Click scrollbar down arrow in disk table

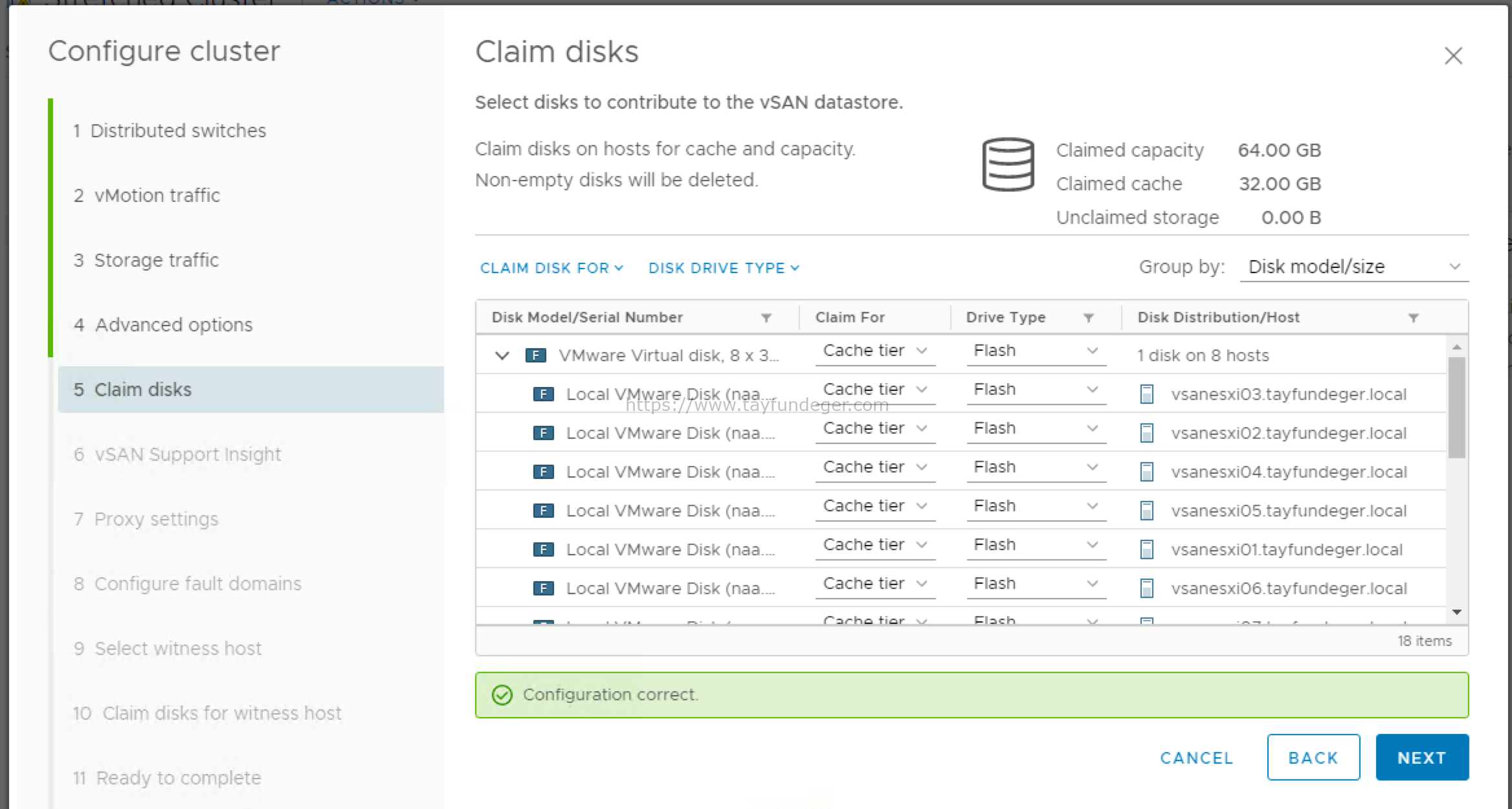pyautogui.click(x=1457, y=612)
